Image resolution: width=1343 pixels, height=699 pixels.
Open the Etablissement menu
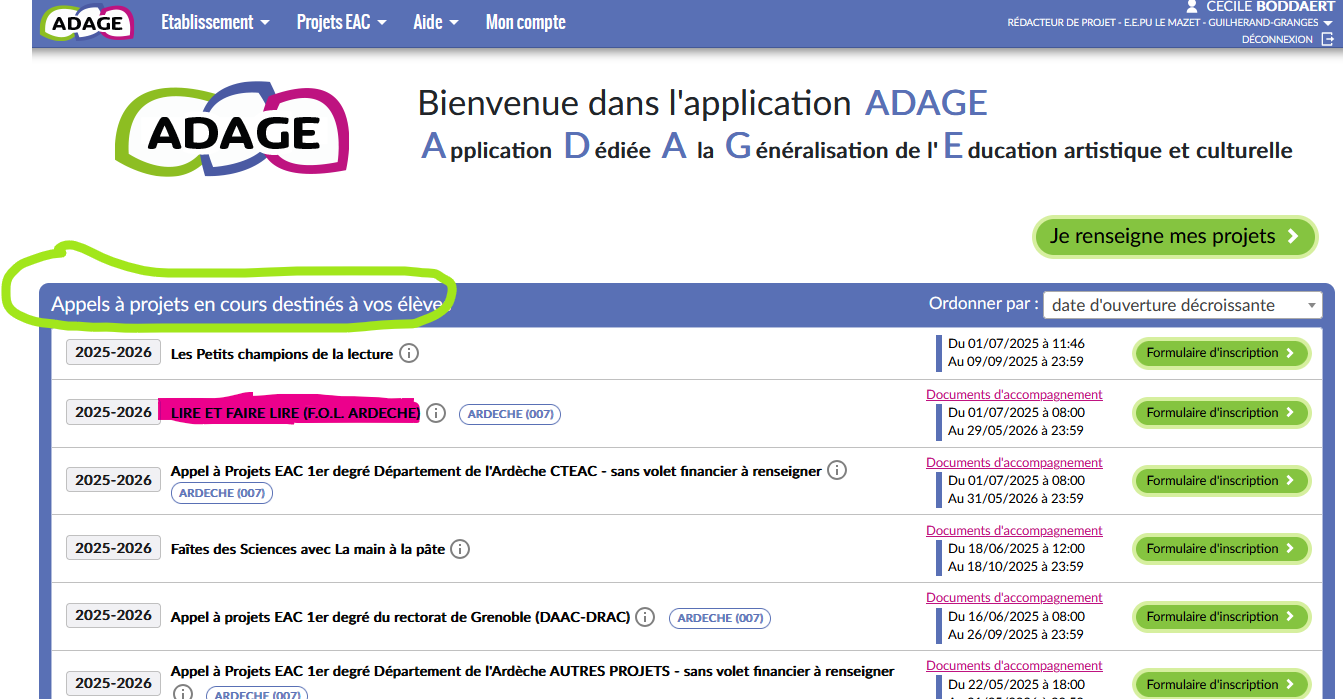pos(215,22)
